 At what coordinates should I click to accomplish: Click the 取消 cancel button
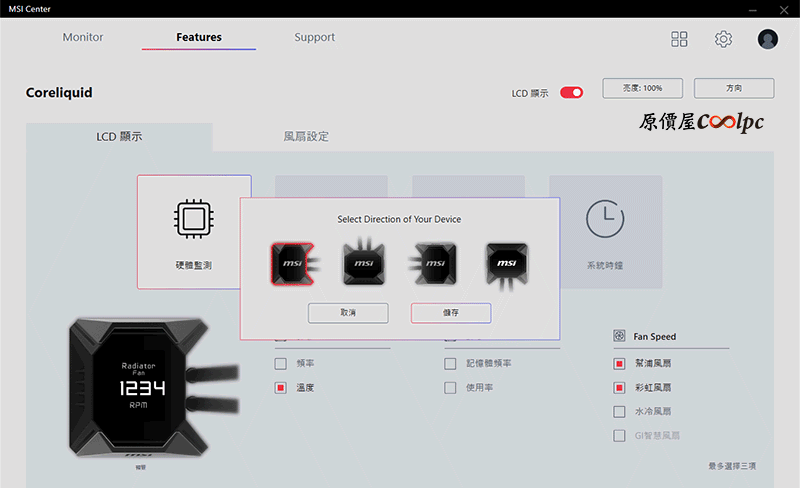348,313
